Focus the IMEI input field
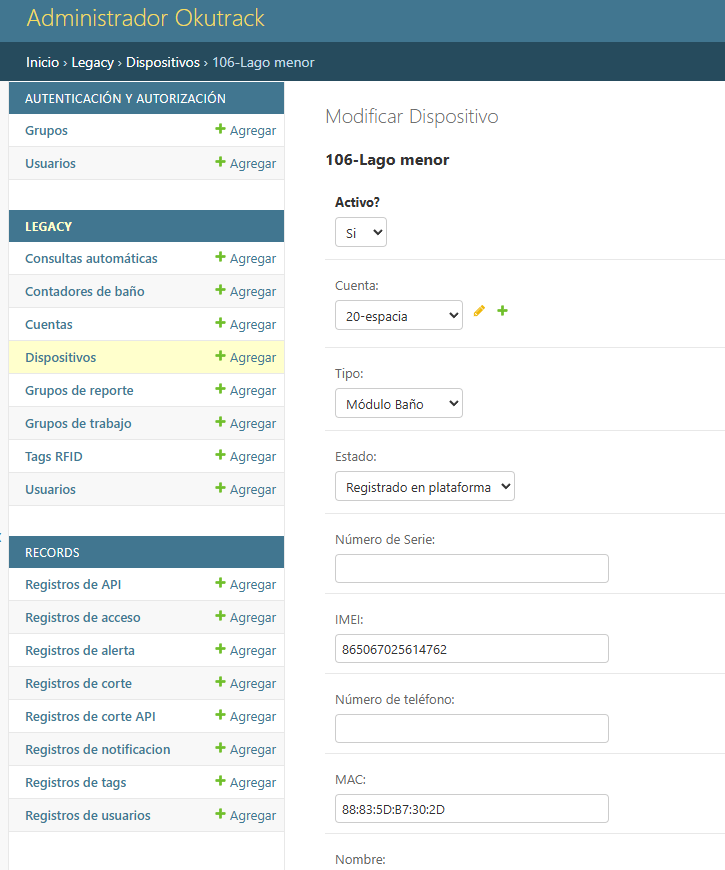This screenshot has height=870, width=725. click(x=471, y=649)
